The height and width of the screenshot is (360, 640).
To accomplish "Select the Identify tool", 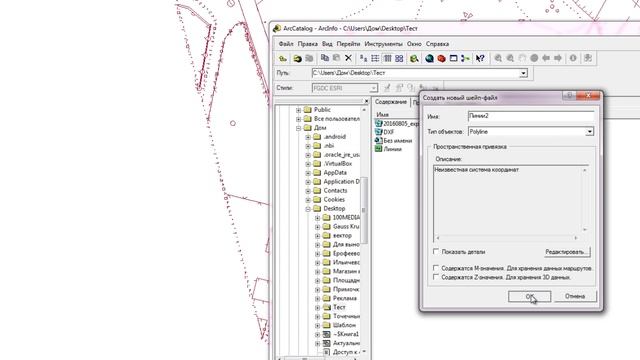I will point(573,58).
